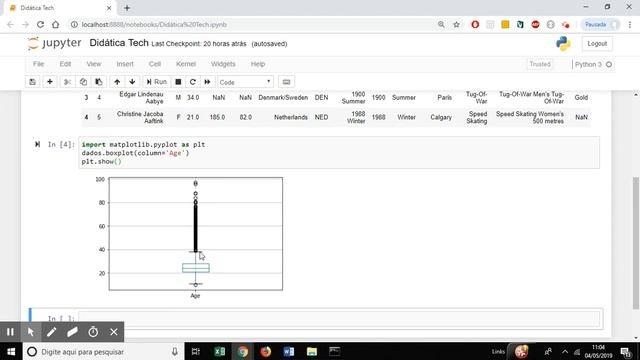
Task: Open the cell type Code dropdown
Action: [x=245, y=82]
